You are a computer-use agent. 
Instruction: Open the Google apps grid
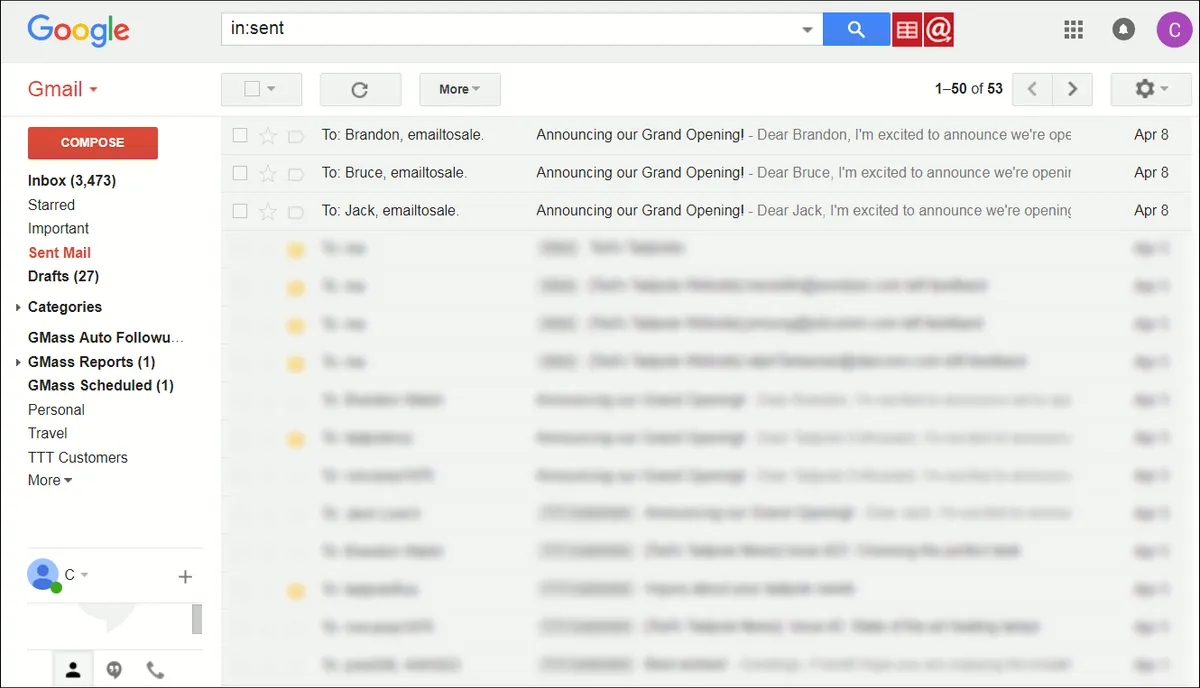1074,30
